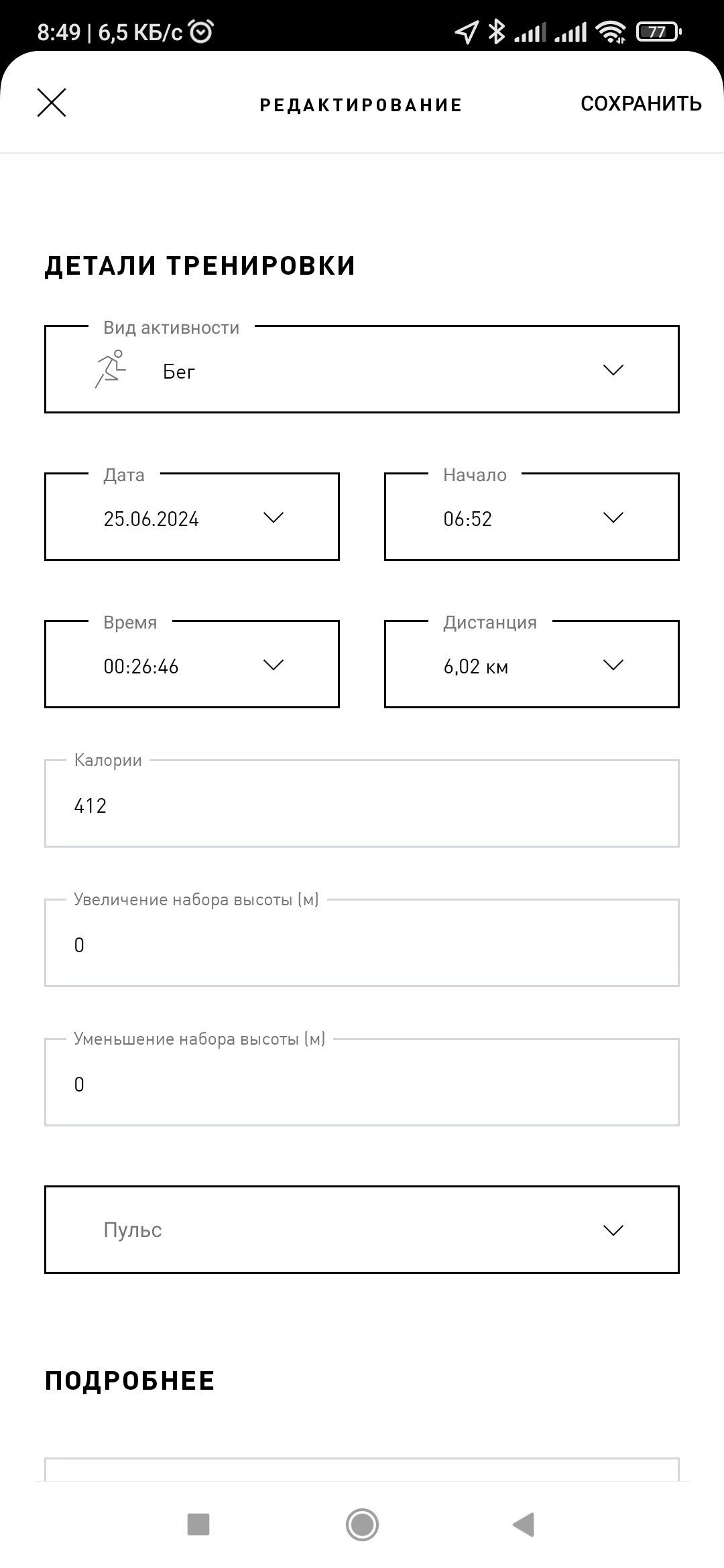Viewport: 724px width, 1568px height.
Task: Tap the Android home circle button
Action: coord(362,1524)
